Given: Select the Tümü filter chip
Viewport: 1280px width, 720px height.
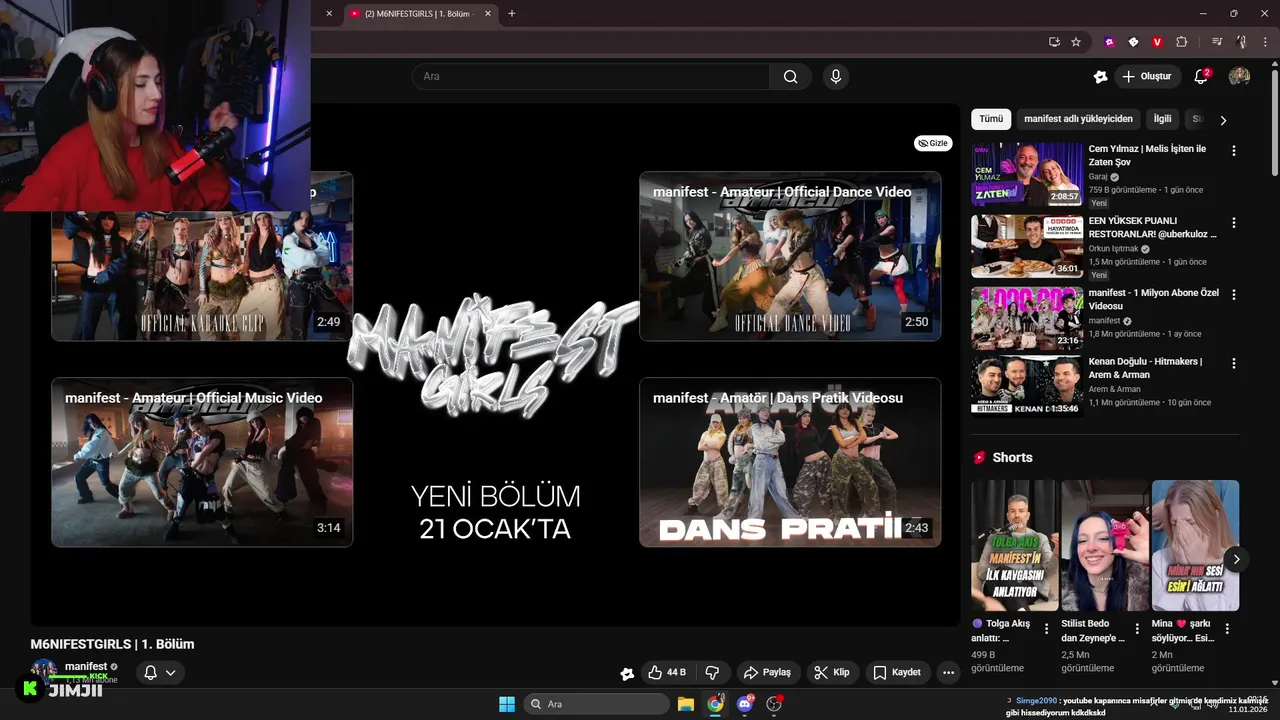Looking at the screenshot, I should (x=991, y=119).
